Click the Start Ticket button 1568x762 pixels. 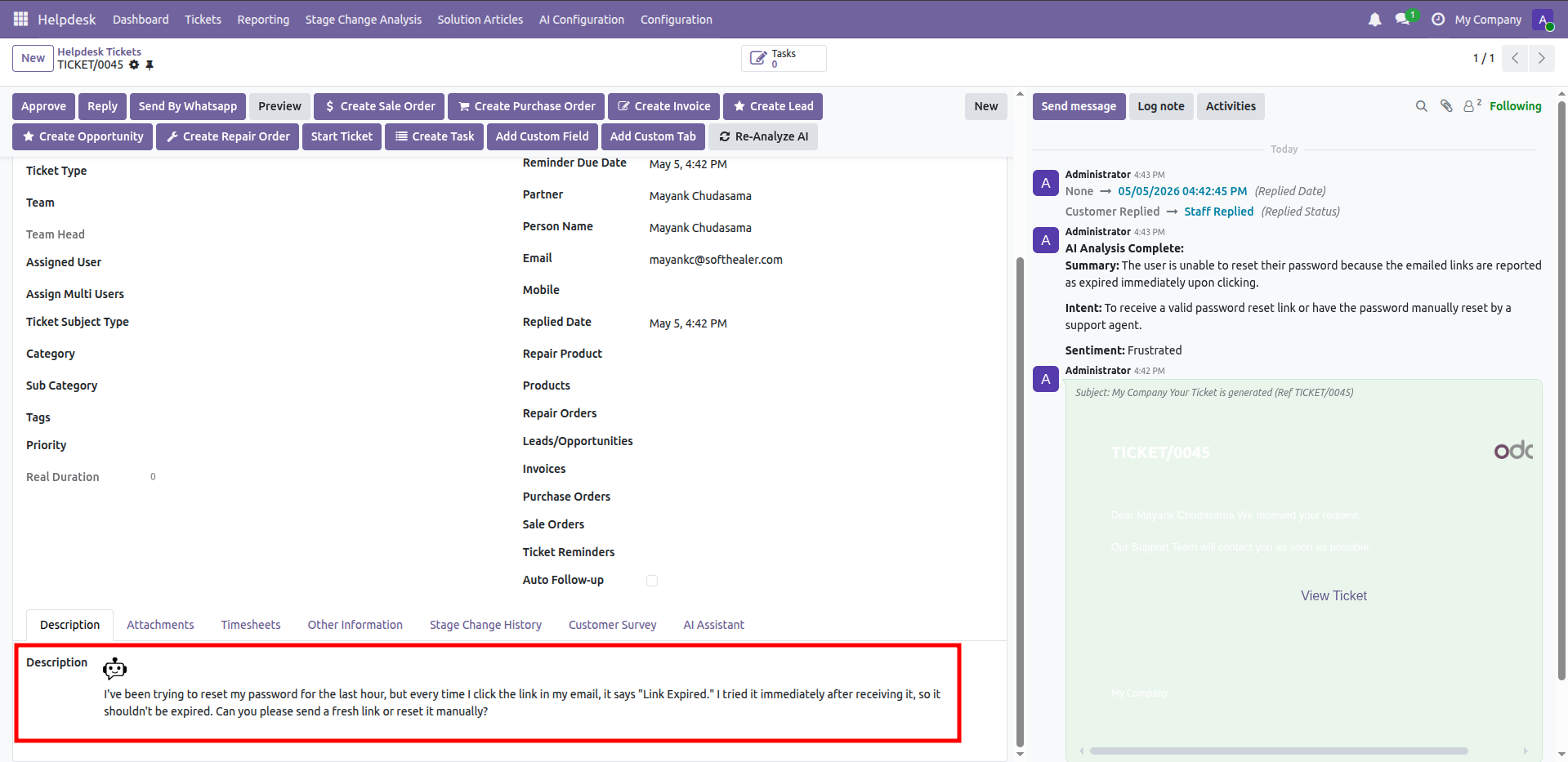pyautogui.click(x=342, y=136)
